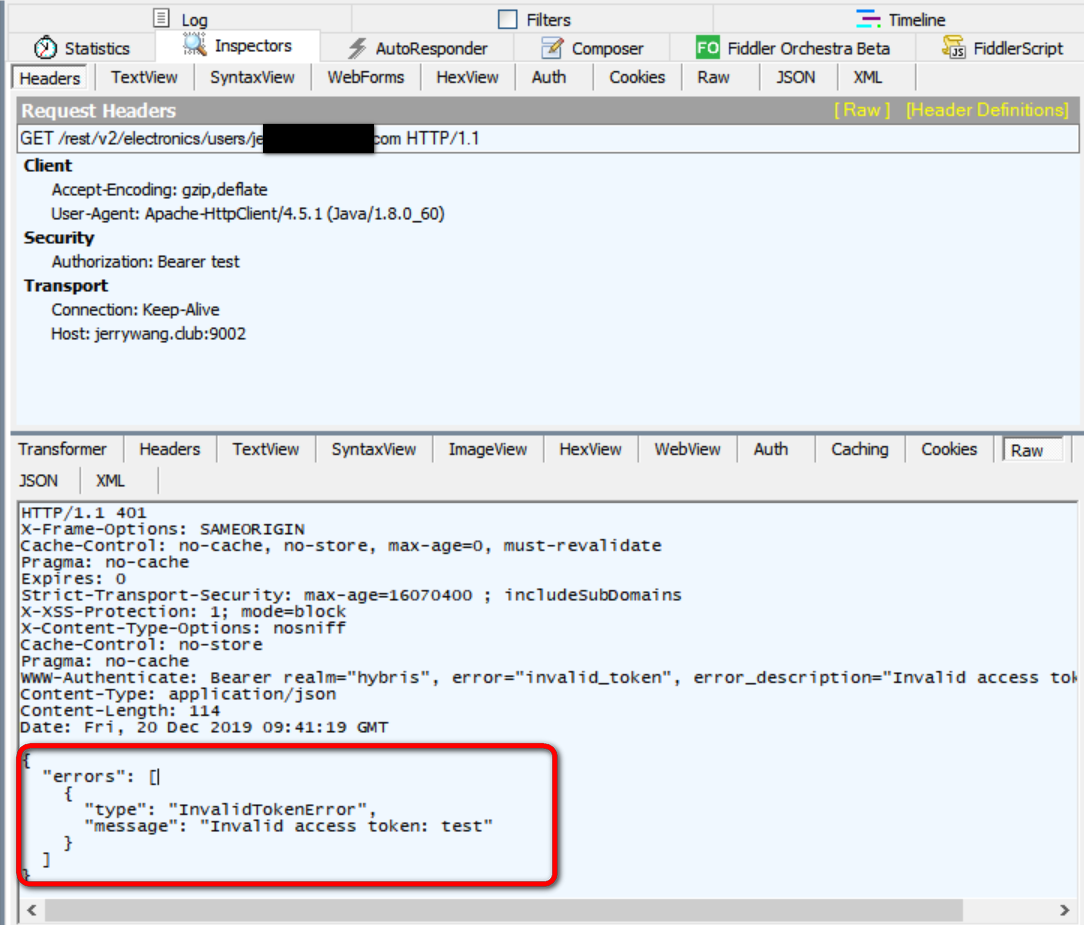Select request TextView inspector tab
1084x925 pixels.
[144, 77]
